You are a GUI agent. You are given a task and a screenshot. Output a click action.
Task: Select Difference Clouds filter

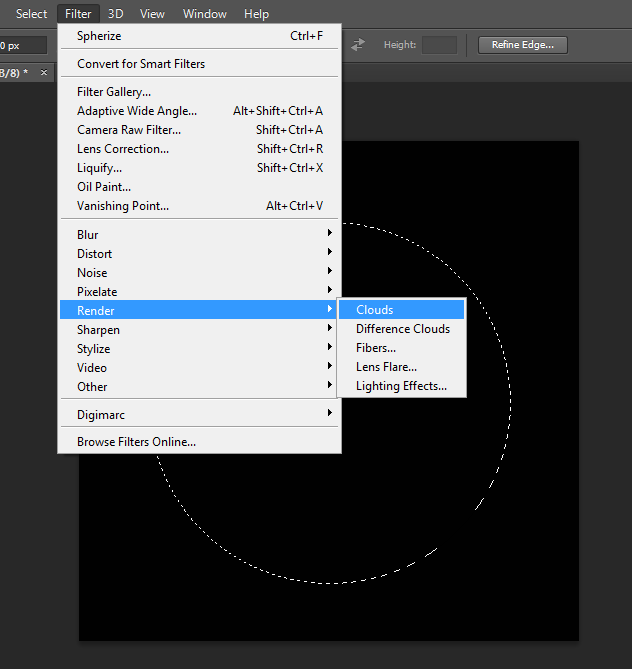tap(402, 329)
